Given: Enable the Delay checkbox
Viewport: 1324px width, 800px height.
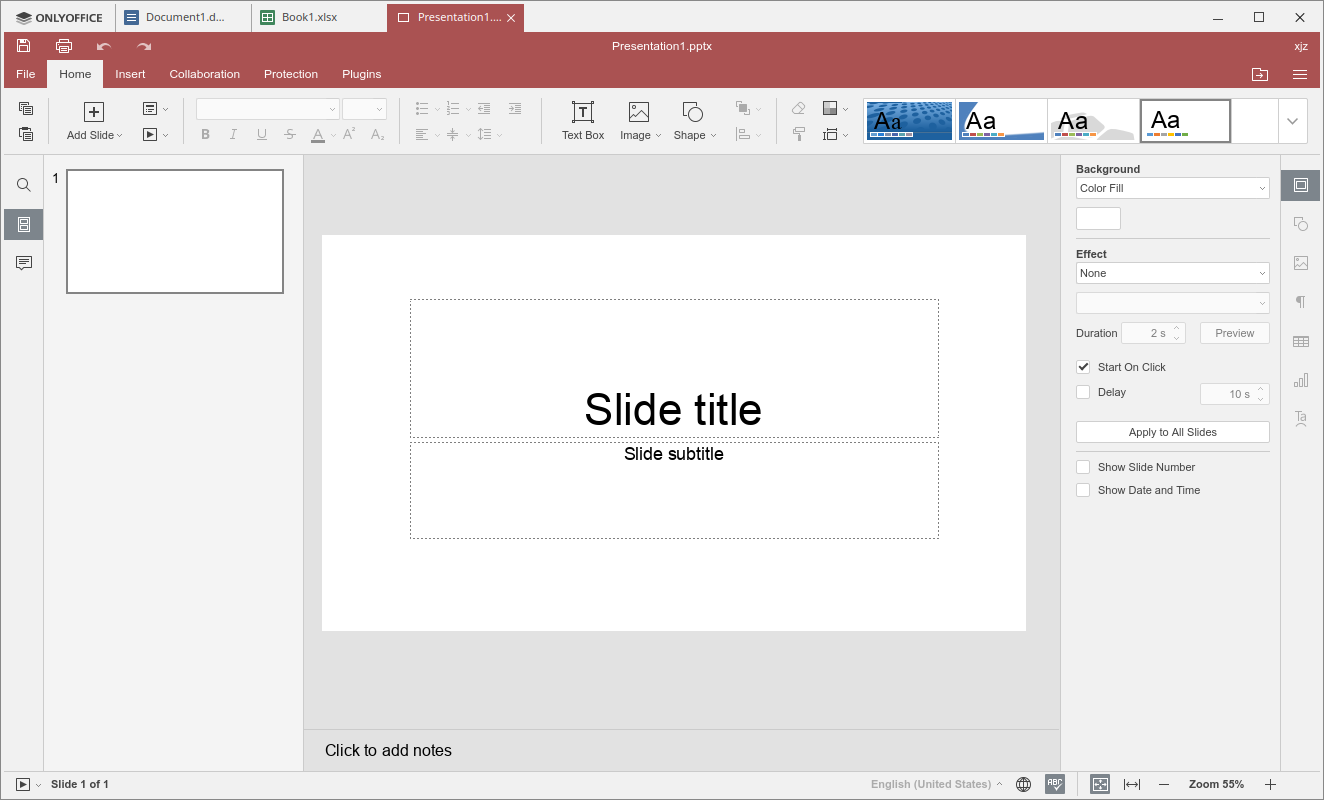Looking at the screenshot, I should [x=1083, y=392].
